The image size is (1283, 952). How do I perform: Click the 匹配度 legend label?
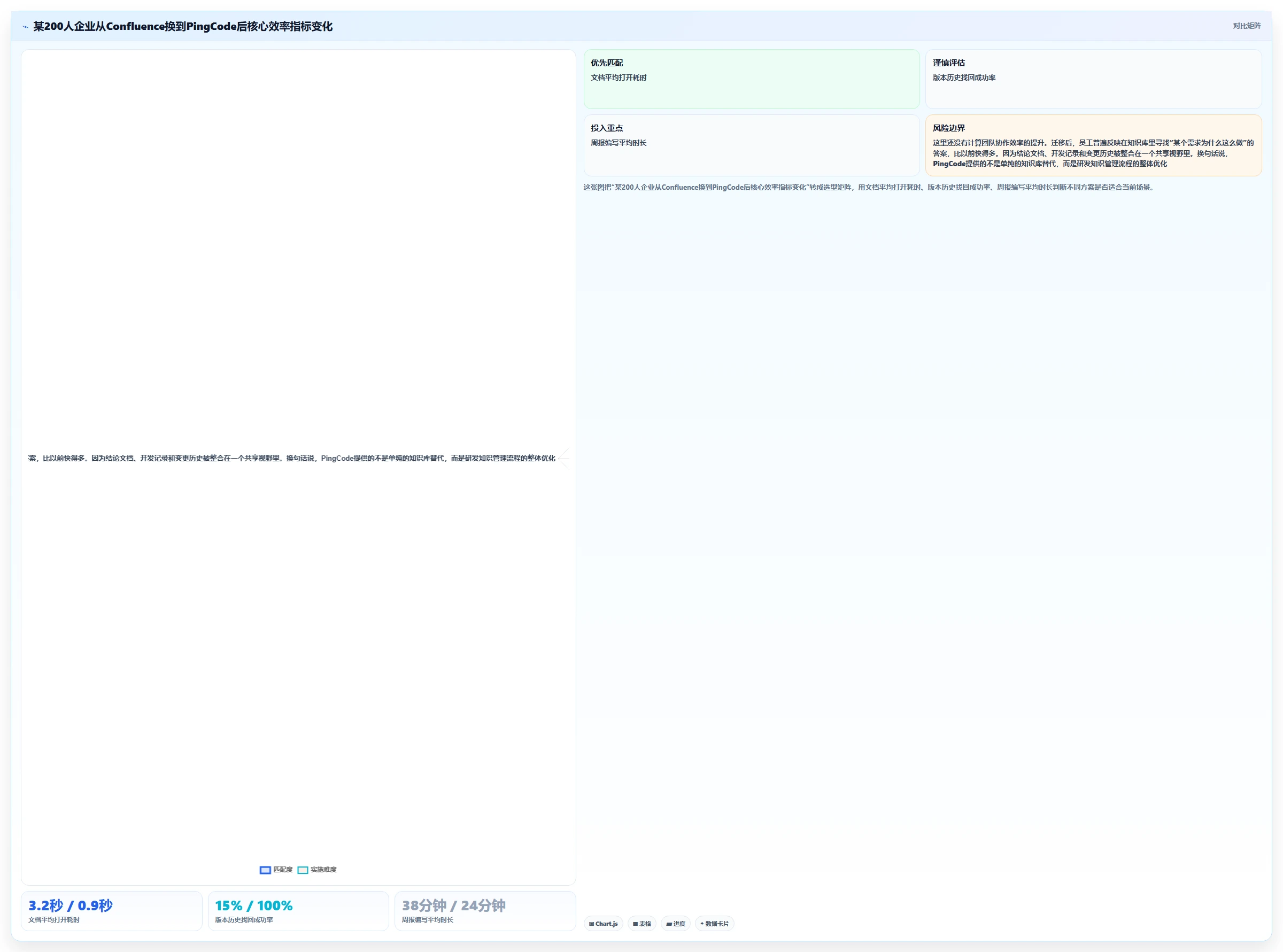(x=282, y=870)
